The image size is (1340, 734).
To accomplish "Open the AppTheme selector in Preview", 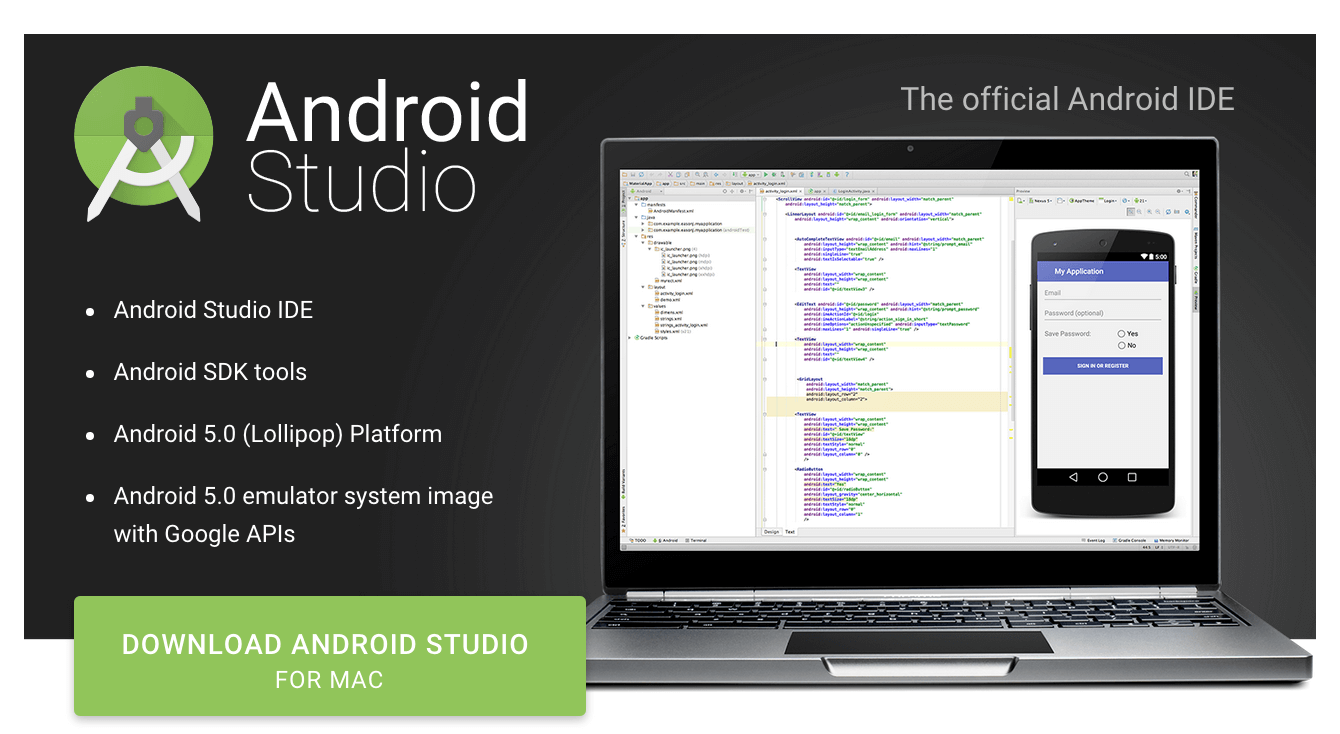I will [x=1082, y=201].
